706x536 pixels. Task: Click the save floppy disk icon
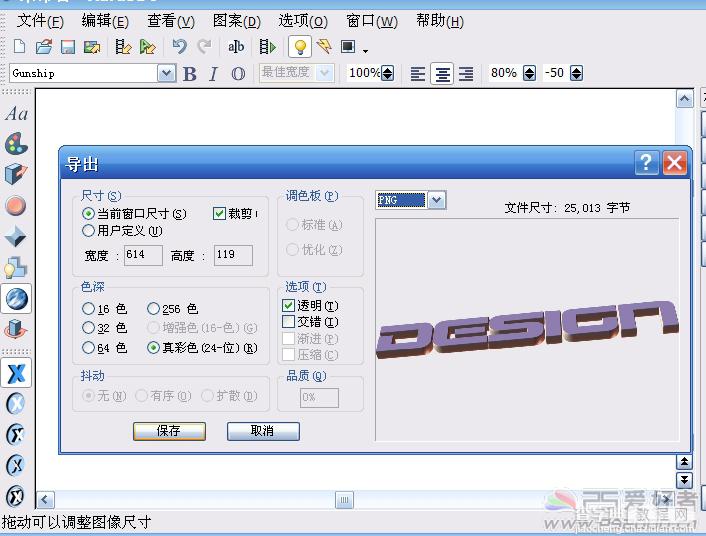68,47
